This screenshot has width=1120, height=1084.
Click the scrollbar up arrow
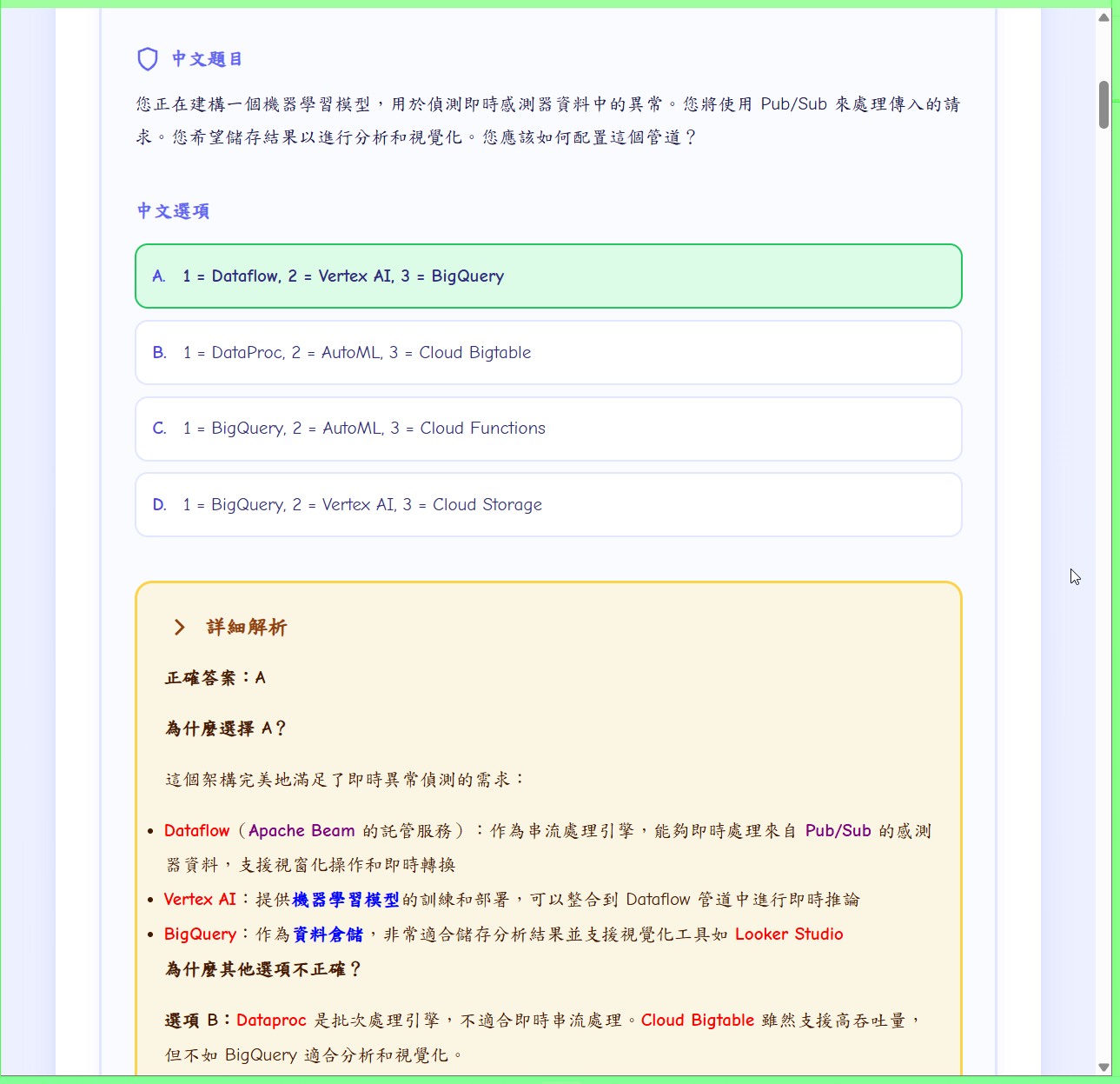[1103, 17]
